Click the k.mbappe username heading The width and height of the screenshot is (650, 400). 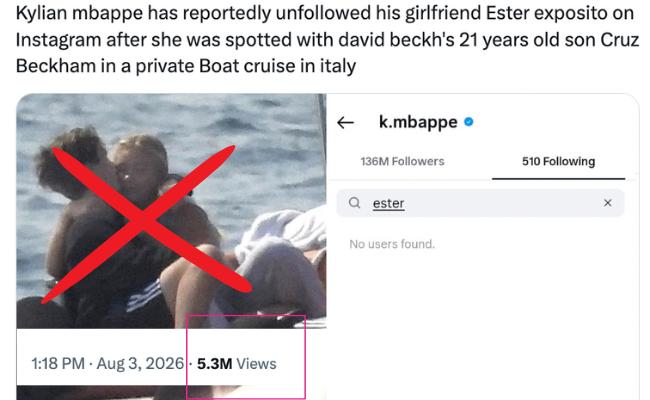(x=418, y=122)
